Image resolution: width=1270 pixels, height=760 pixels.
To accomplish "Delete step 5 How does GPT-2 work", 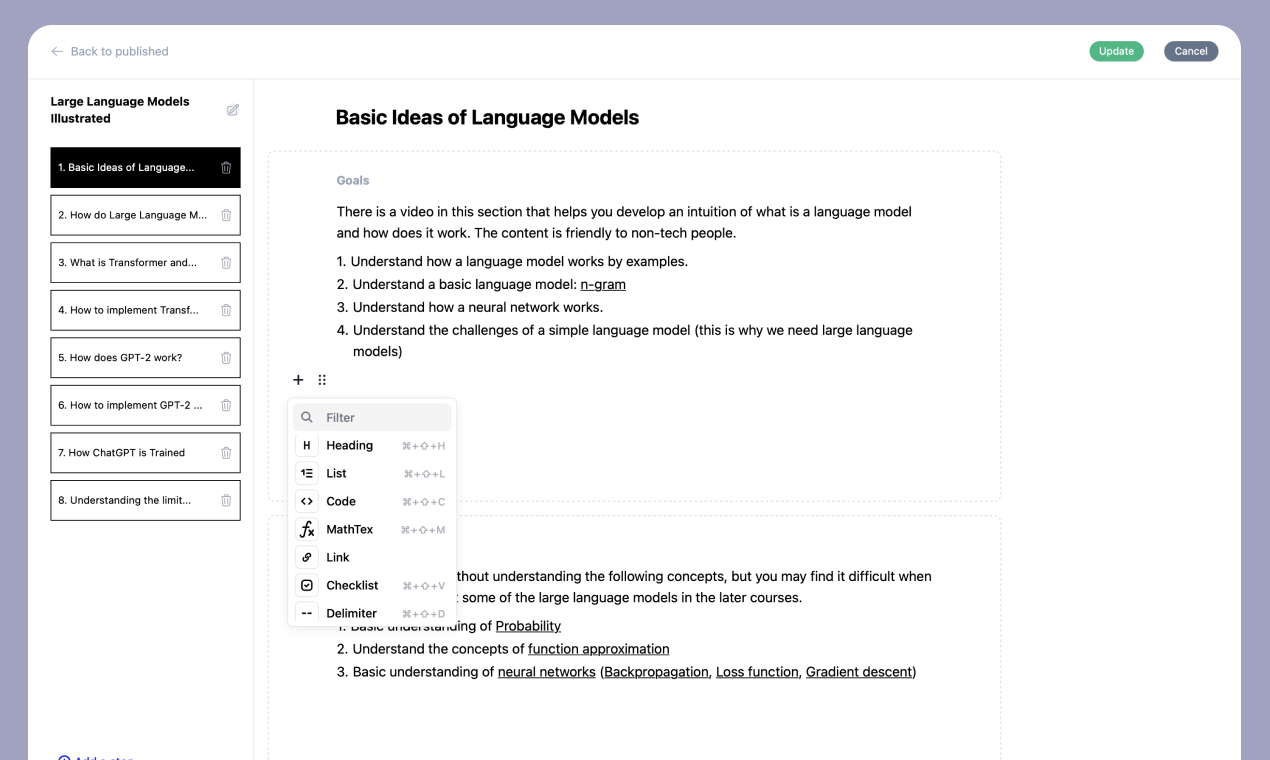I will [226, 358].
